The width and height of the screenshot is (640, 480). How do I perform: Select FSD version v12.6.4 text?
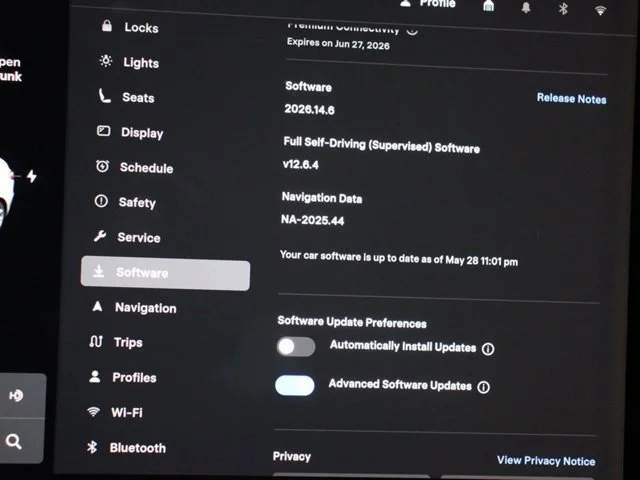pos(300,164)
